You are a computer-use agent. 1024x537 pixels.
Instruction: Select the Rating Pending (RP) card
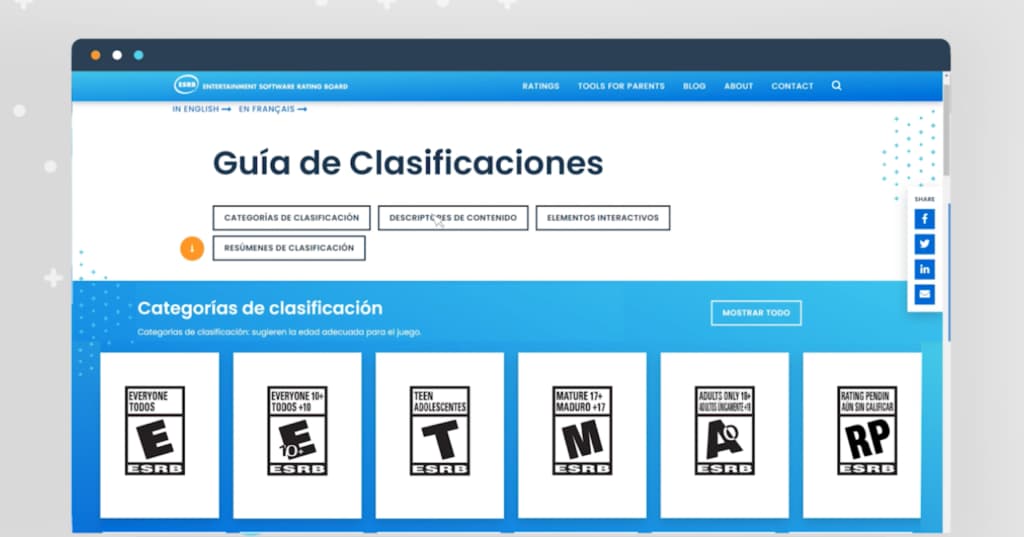862,435
